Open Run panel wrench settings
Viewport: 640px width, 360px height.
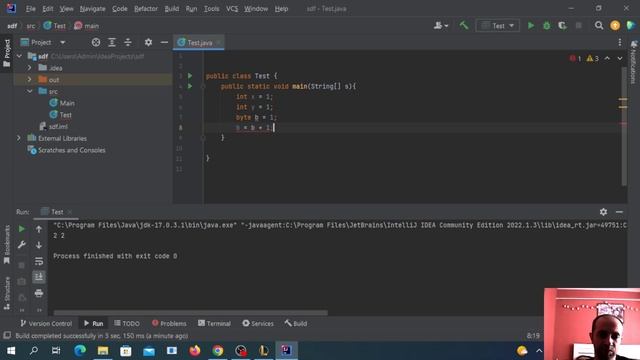22,245
